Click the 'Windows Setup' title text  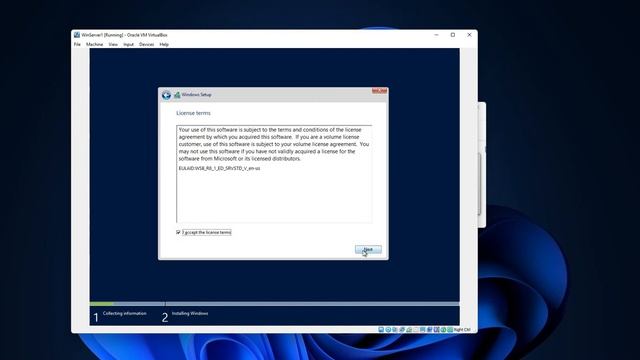tap(196, 95)
